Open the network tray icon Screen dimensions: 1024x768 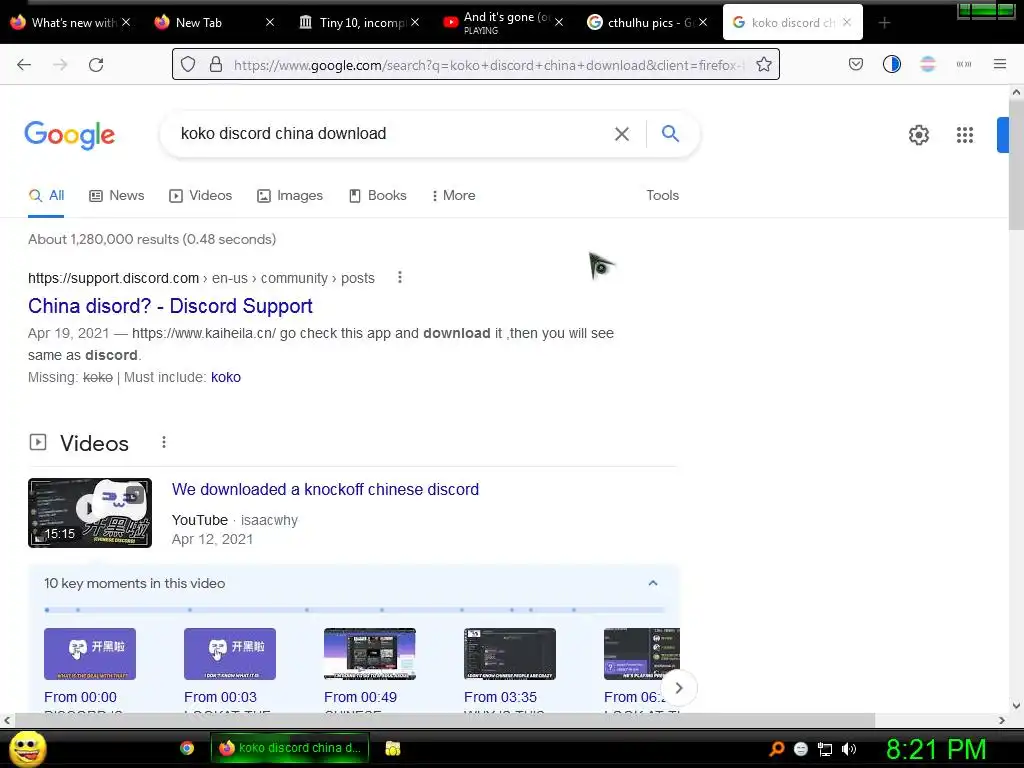825,749
